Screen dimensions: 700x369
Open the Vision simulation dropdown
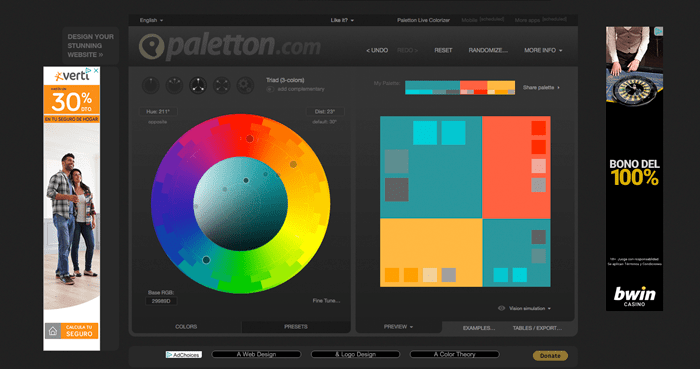(529, 308)
